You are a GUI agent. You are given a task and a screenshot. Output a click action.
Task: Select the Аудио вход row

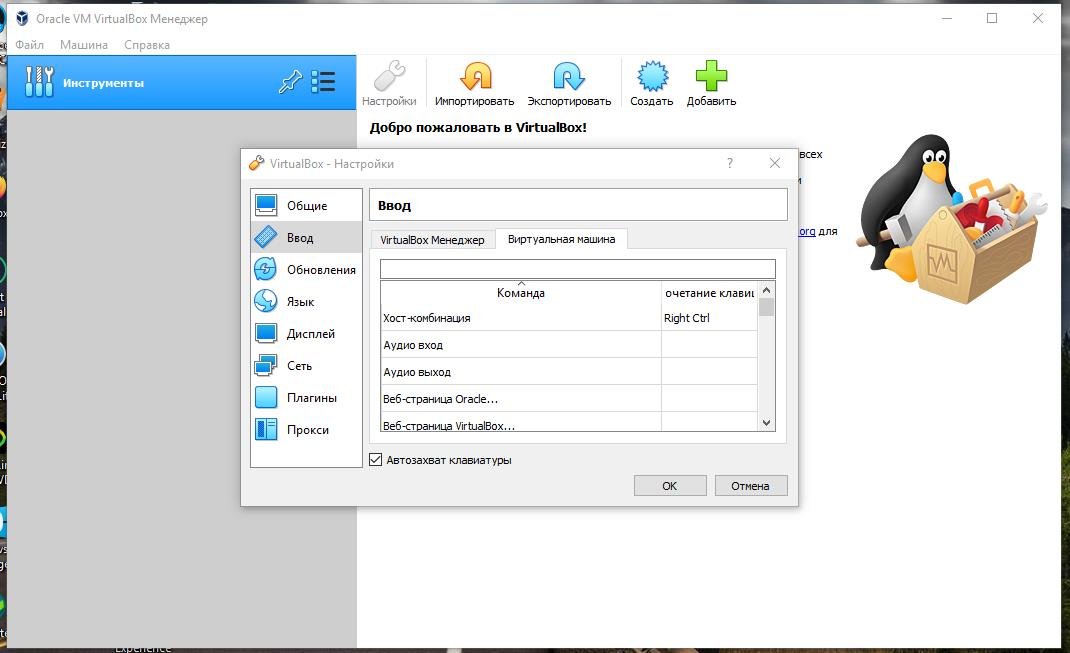(x=569, y=345)
